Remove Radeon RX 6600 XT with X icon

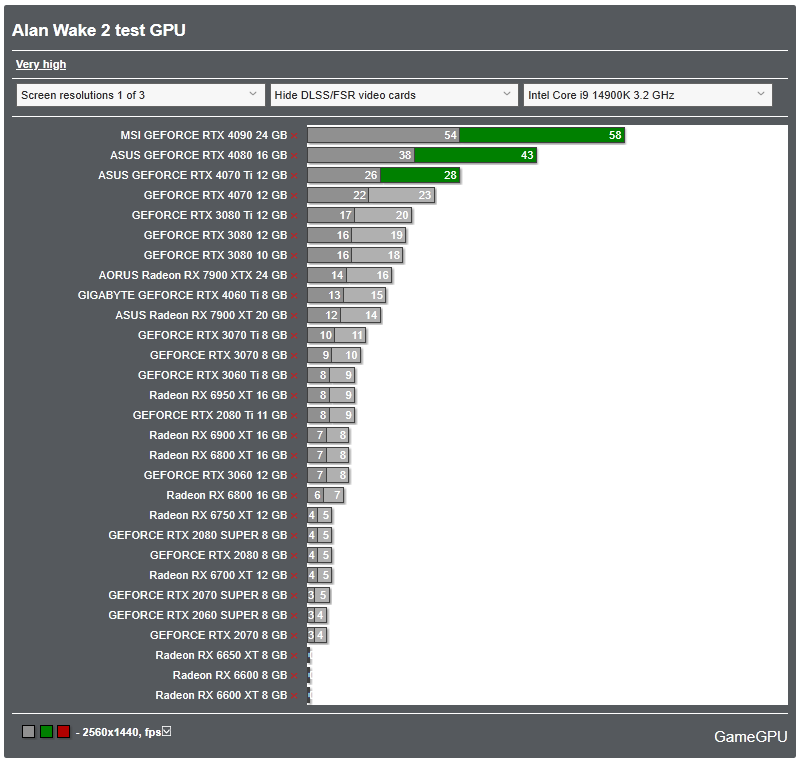click(294, 695)
